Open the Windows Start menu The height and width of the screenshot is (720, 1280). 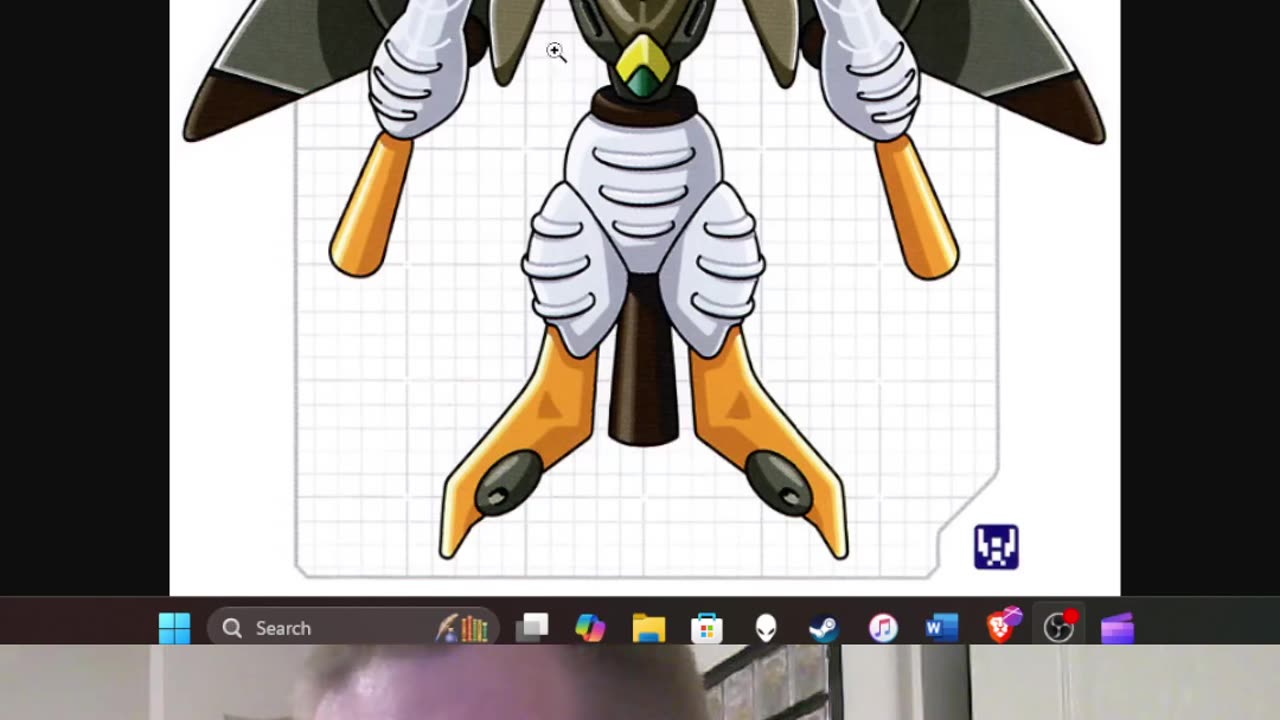click(175, 628)
